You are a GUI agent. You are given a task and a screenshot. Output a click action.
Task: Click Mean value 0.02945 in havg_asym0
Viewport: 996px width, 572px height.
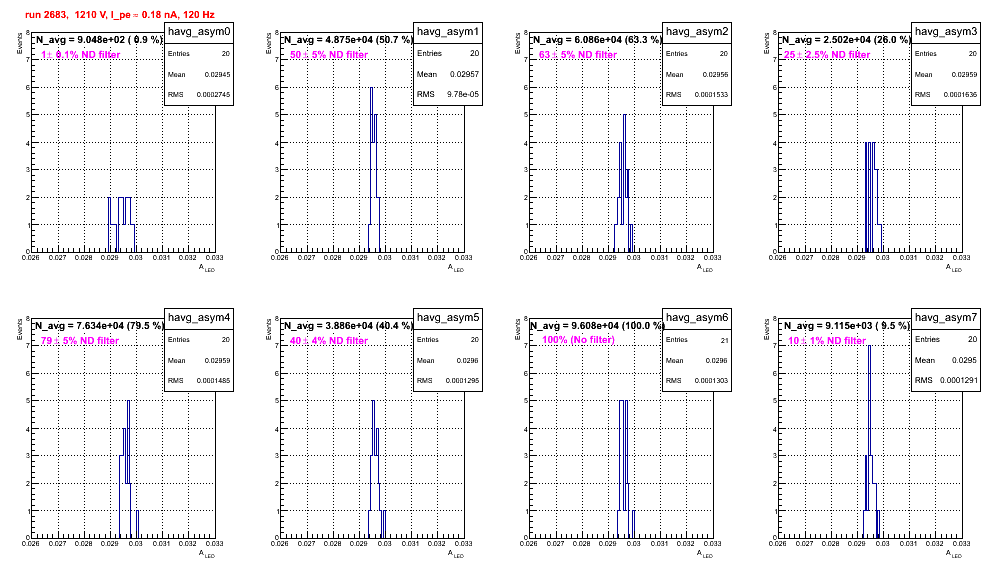click(x=217, y=74)
